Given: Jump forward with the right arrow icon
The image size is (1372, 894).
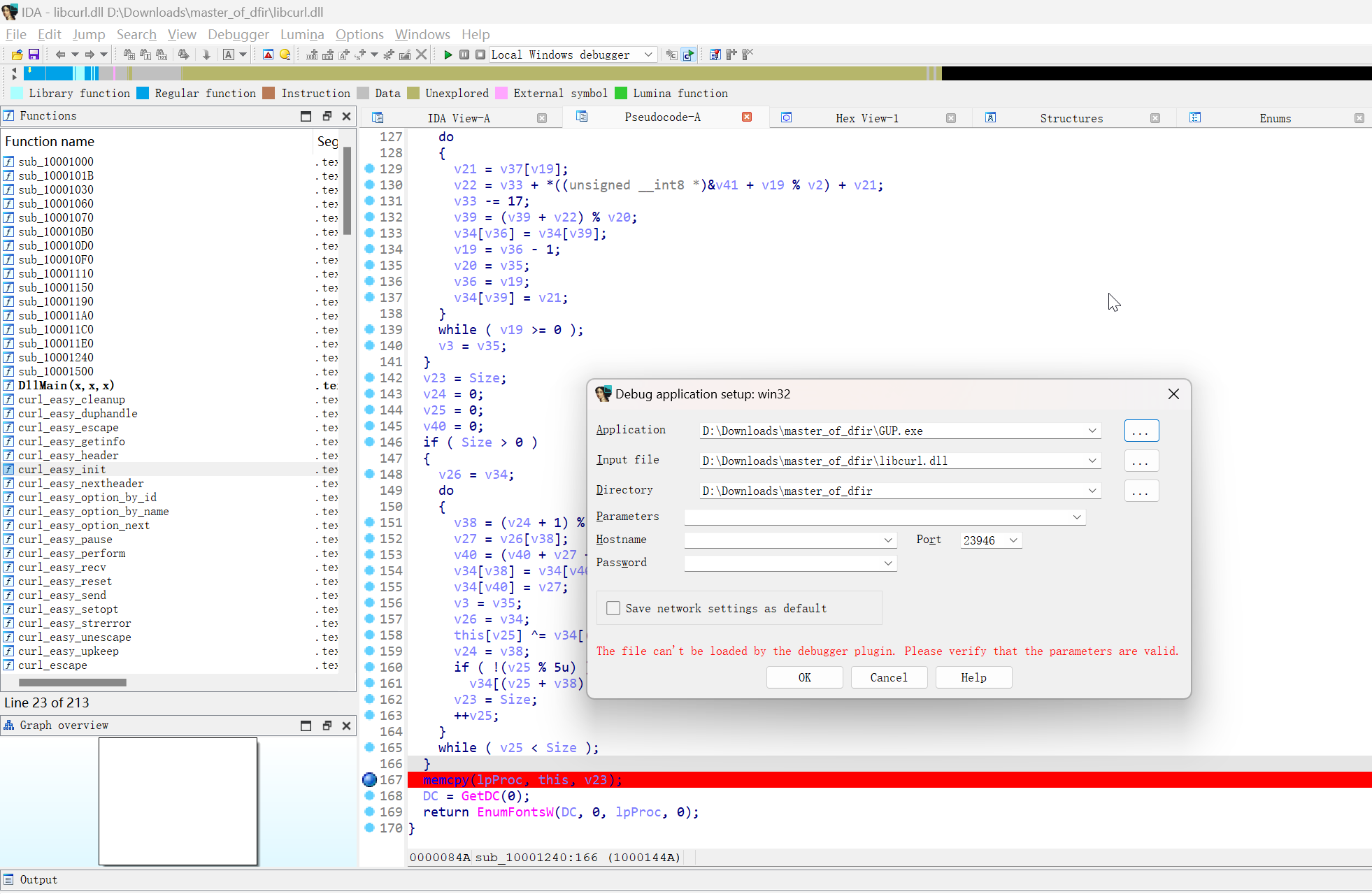Looking at the screenshot, I should [90, 55].
